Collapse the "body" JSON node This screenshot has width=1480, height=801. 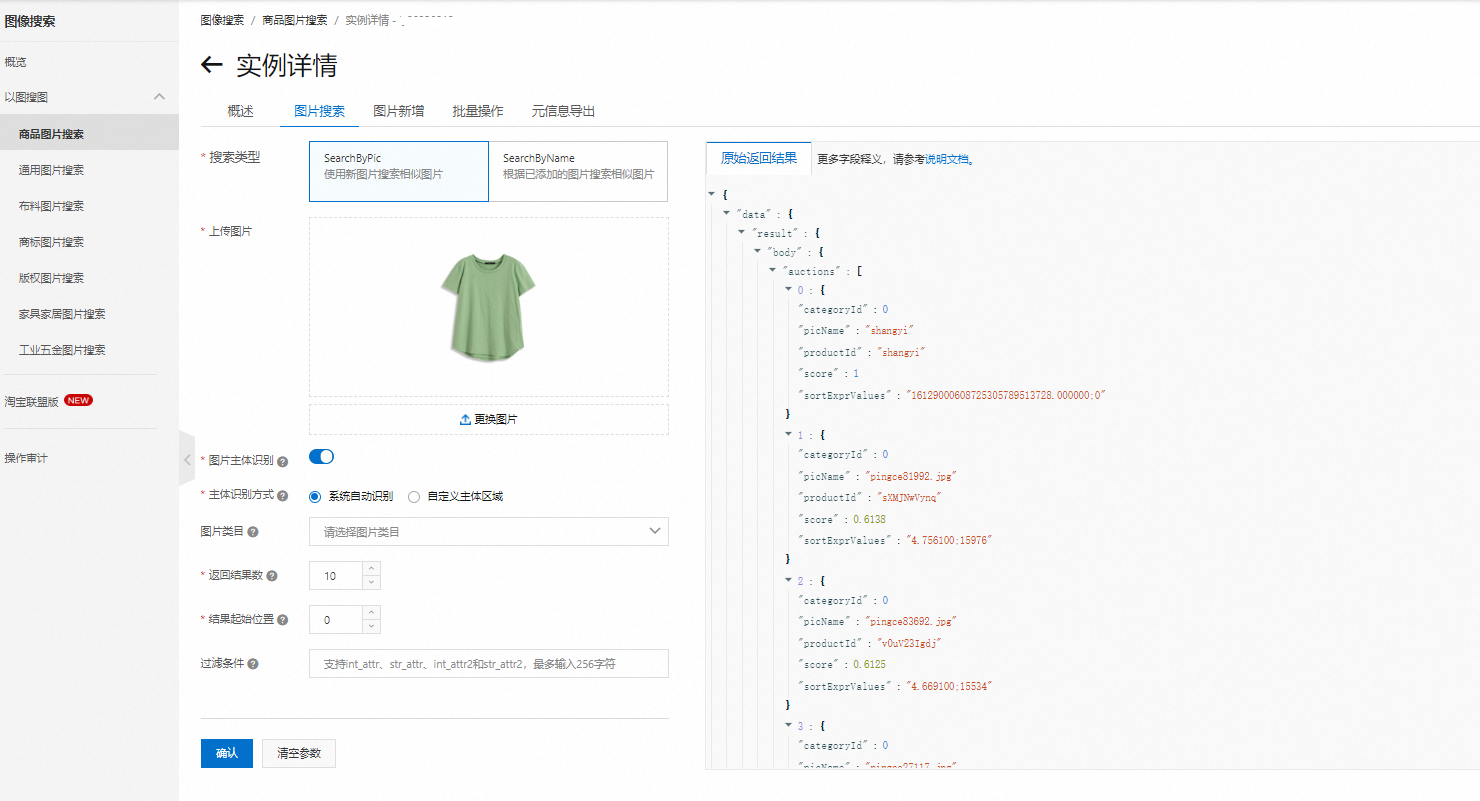click(x=758, y=251)
